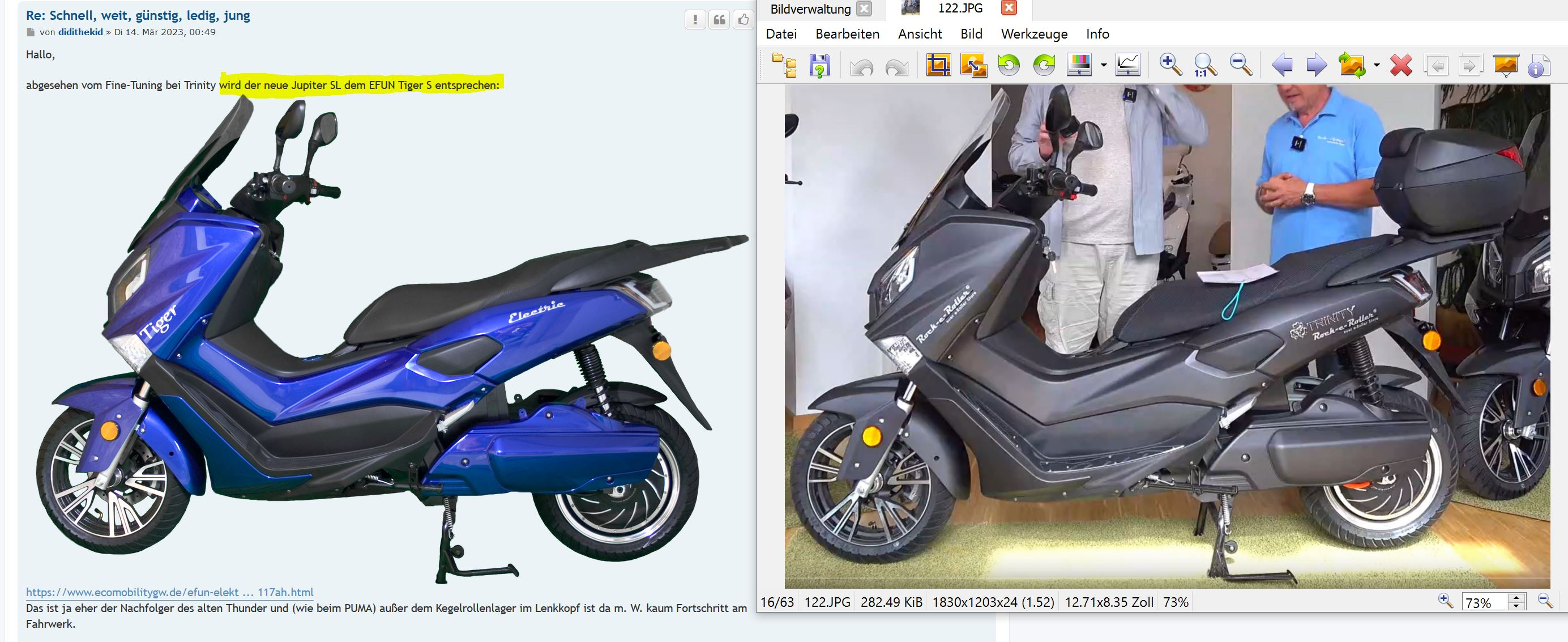Image resolution: width=1568 pixels, height=642 pixels.
Task: Open the ecomobilitygw.de hyperlink
Action: (x=169, y=592)
